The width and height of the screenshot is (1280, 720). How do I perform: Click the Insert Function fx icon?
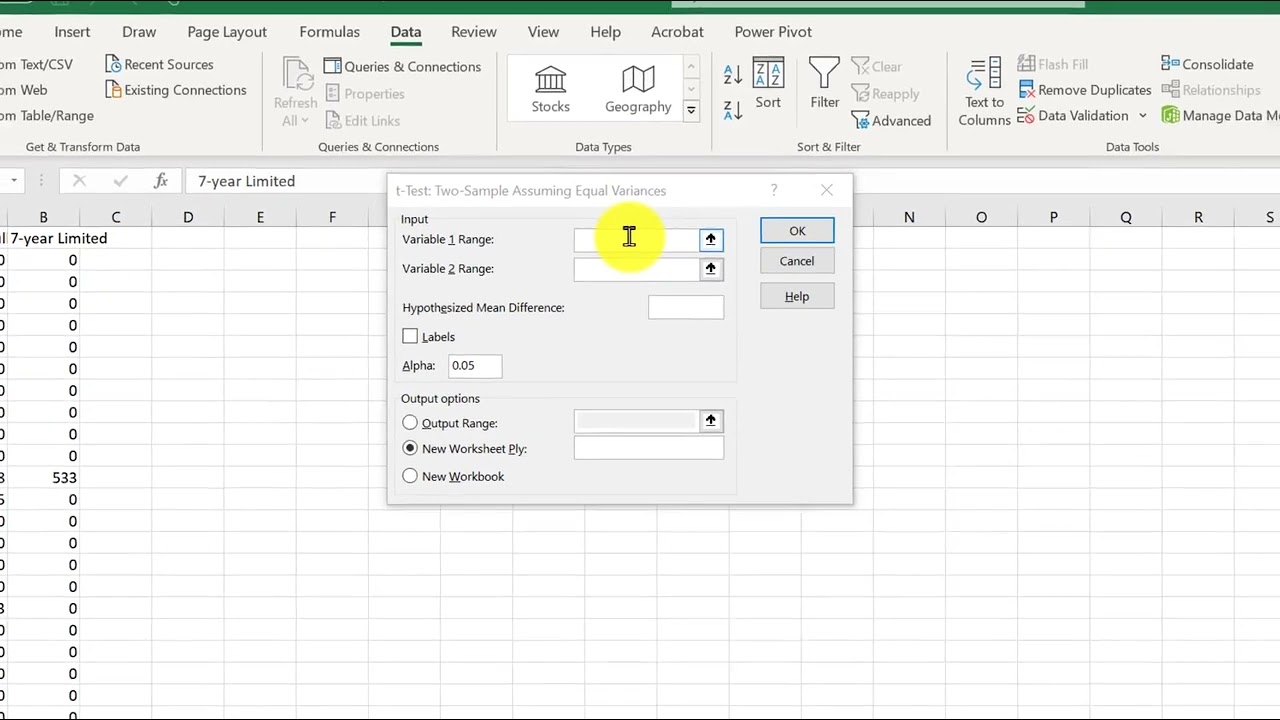[x=160, y=181]
